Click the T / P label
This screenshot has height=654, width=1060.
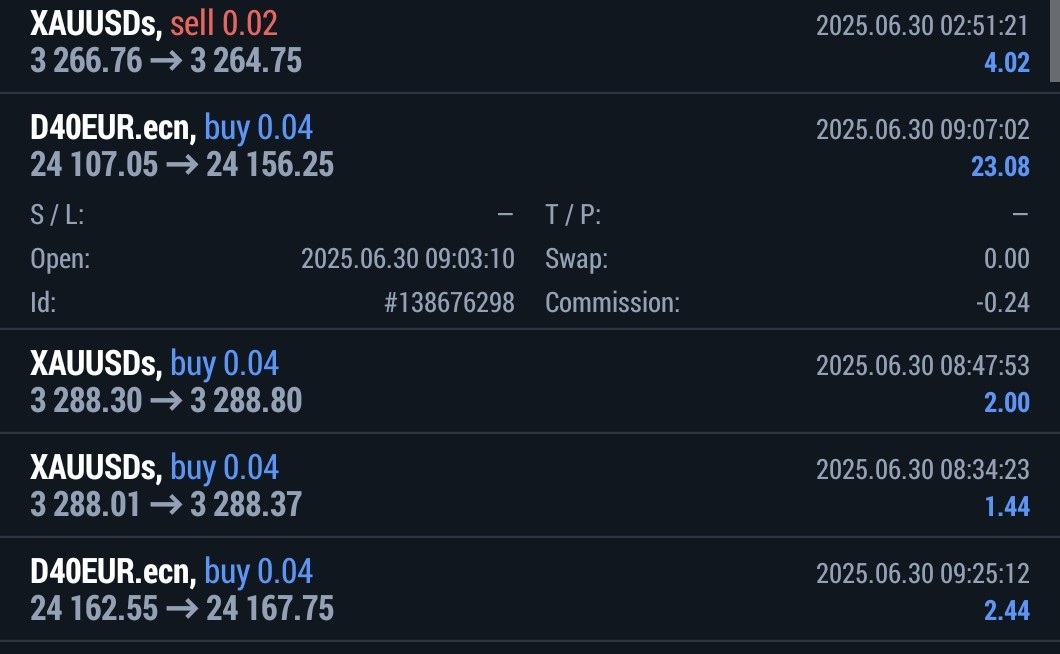click(x=573, y=215)
